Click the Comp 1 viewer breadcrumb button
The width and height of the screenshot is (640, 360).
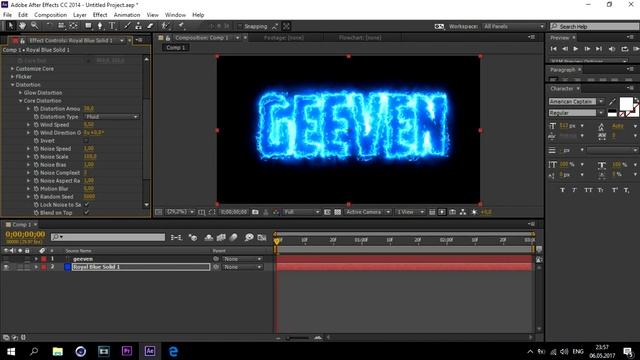[176, 47]
